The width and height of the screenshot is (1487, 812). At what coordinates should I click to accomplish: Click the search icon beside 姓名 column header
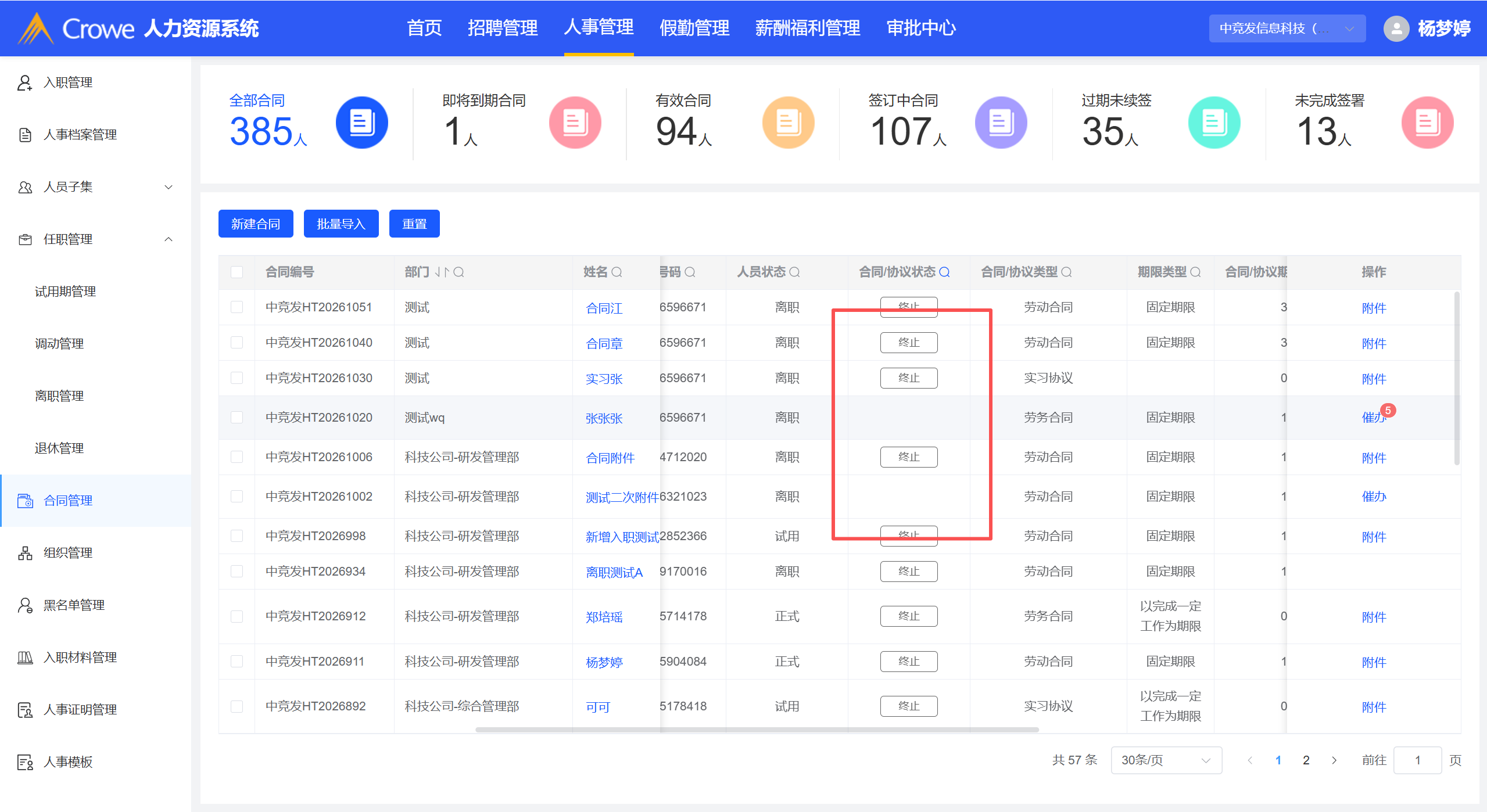click(617, 272)
